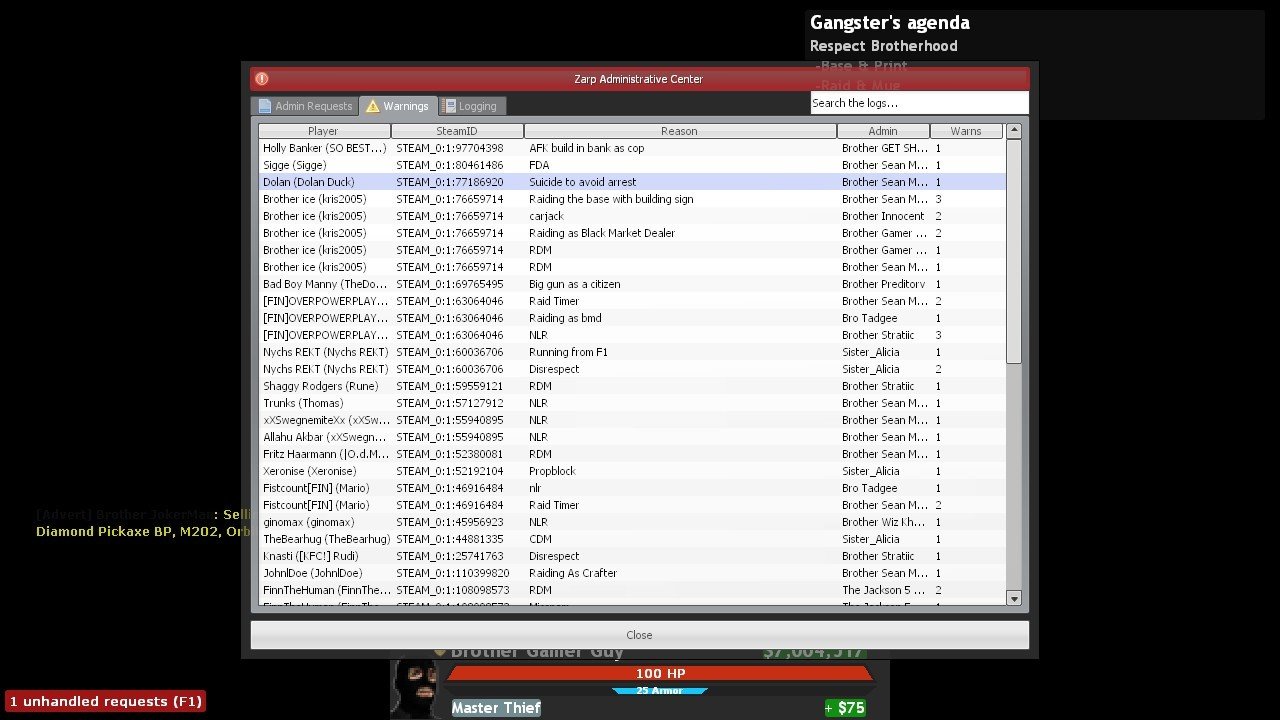Click 'Raiding as bmd' reason cell
The image size is (1280, 720).
(565, 318)
